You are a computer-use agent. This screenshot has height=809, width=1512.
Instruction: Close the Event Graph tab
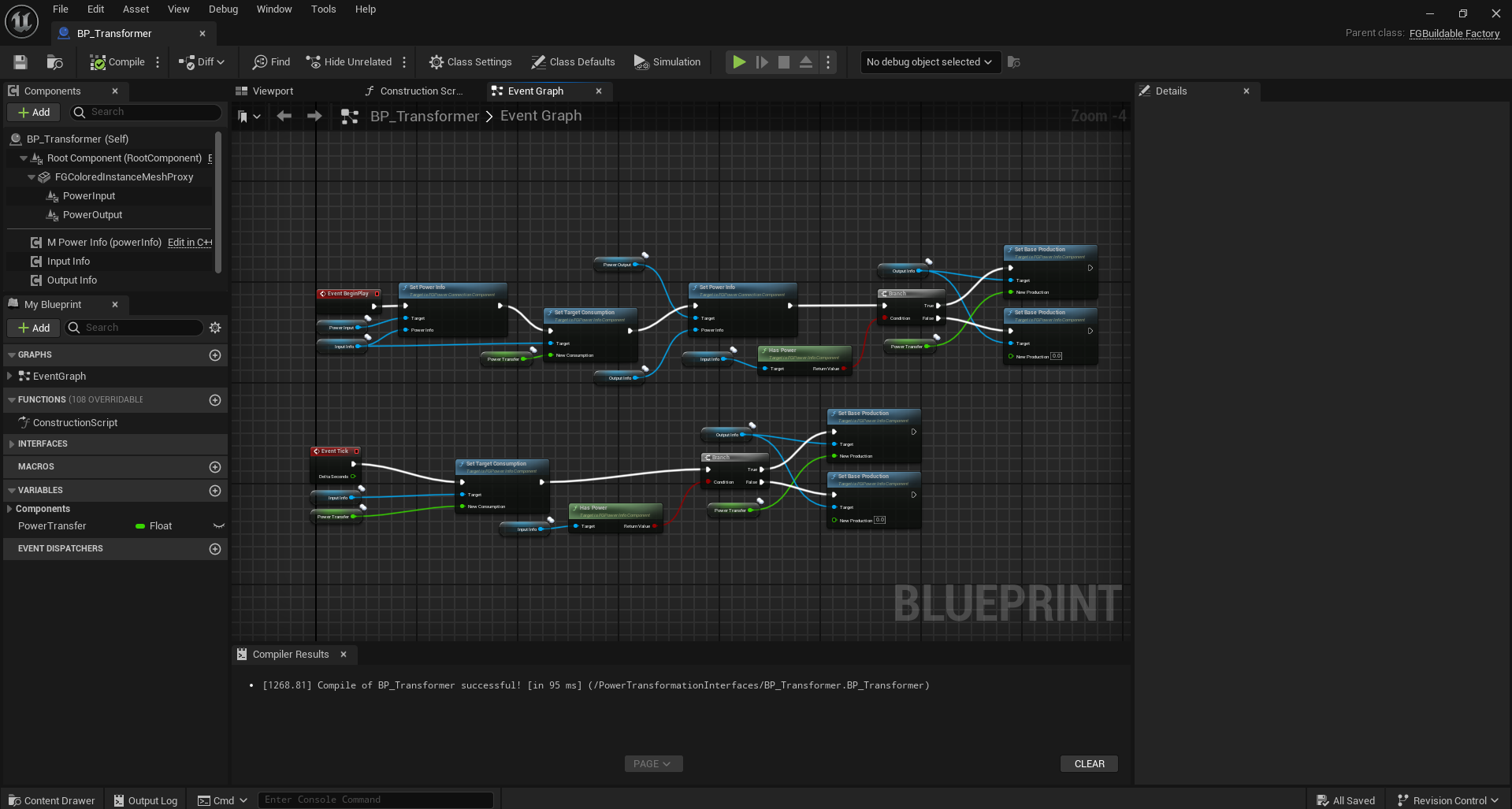(599, 91)
